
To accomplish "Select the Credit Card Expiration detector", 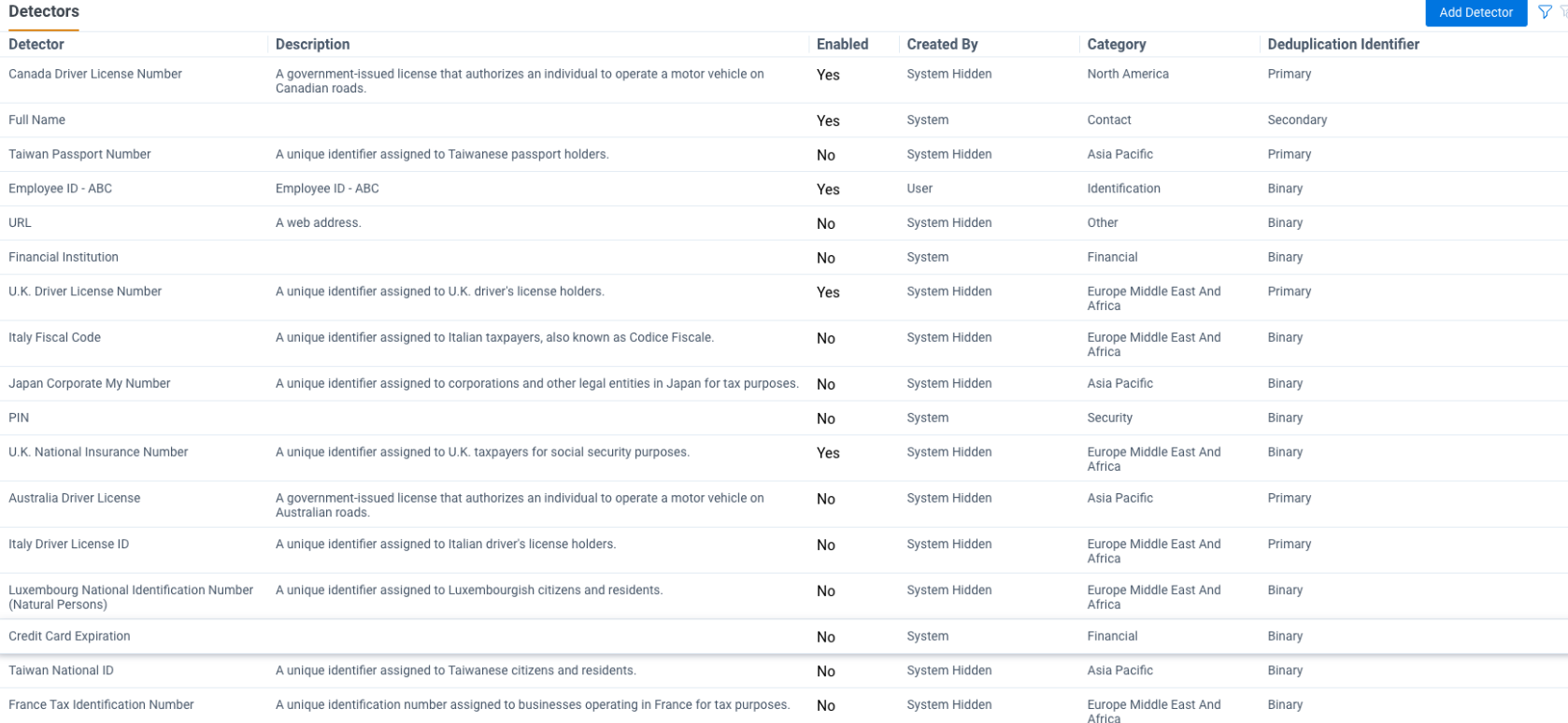I will (69, 636).
